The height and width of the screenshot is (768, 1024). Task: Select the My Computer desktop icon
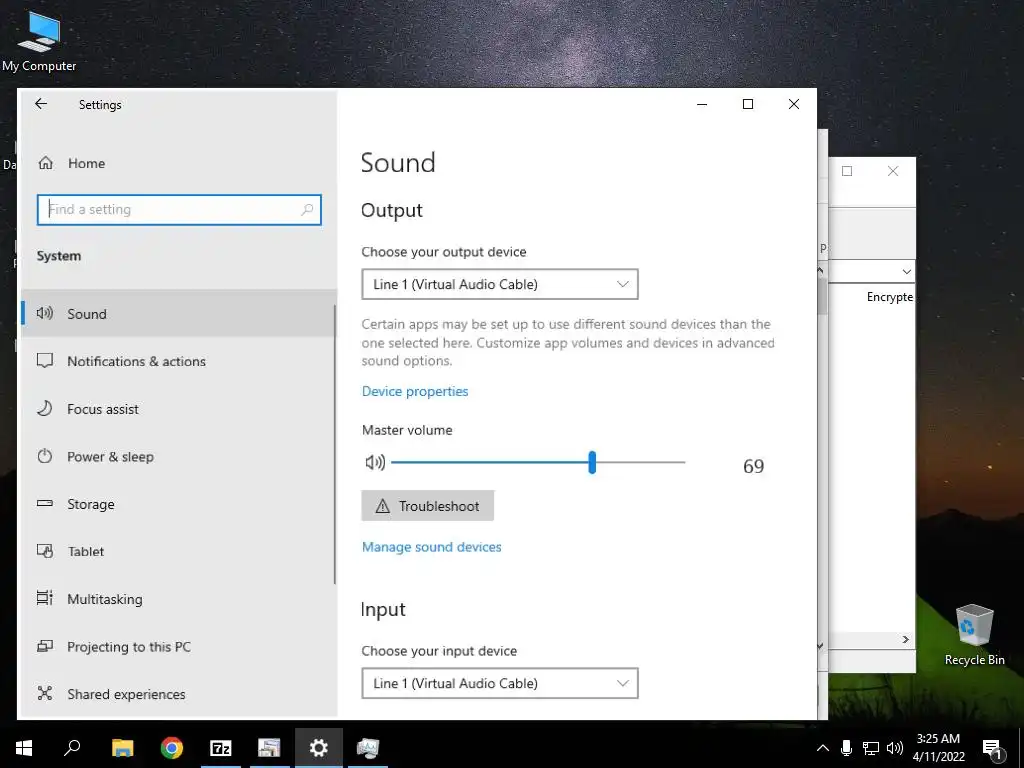point(39,41)
